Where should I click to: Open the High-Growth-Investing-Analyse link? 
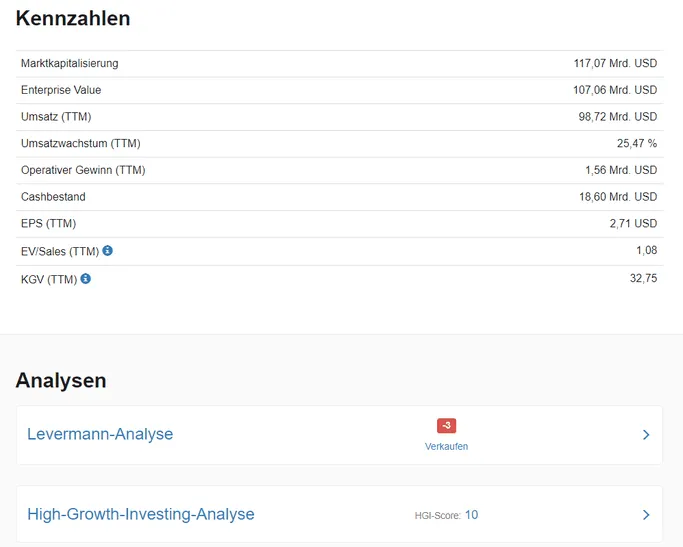(x=141, y=514)
